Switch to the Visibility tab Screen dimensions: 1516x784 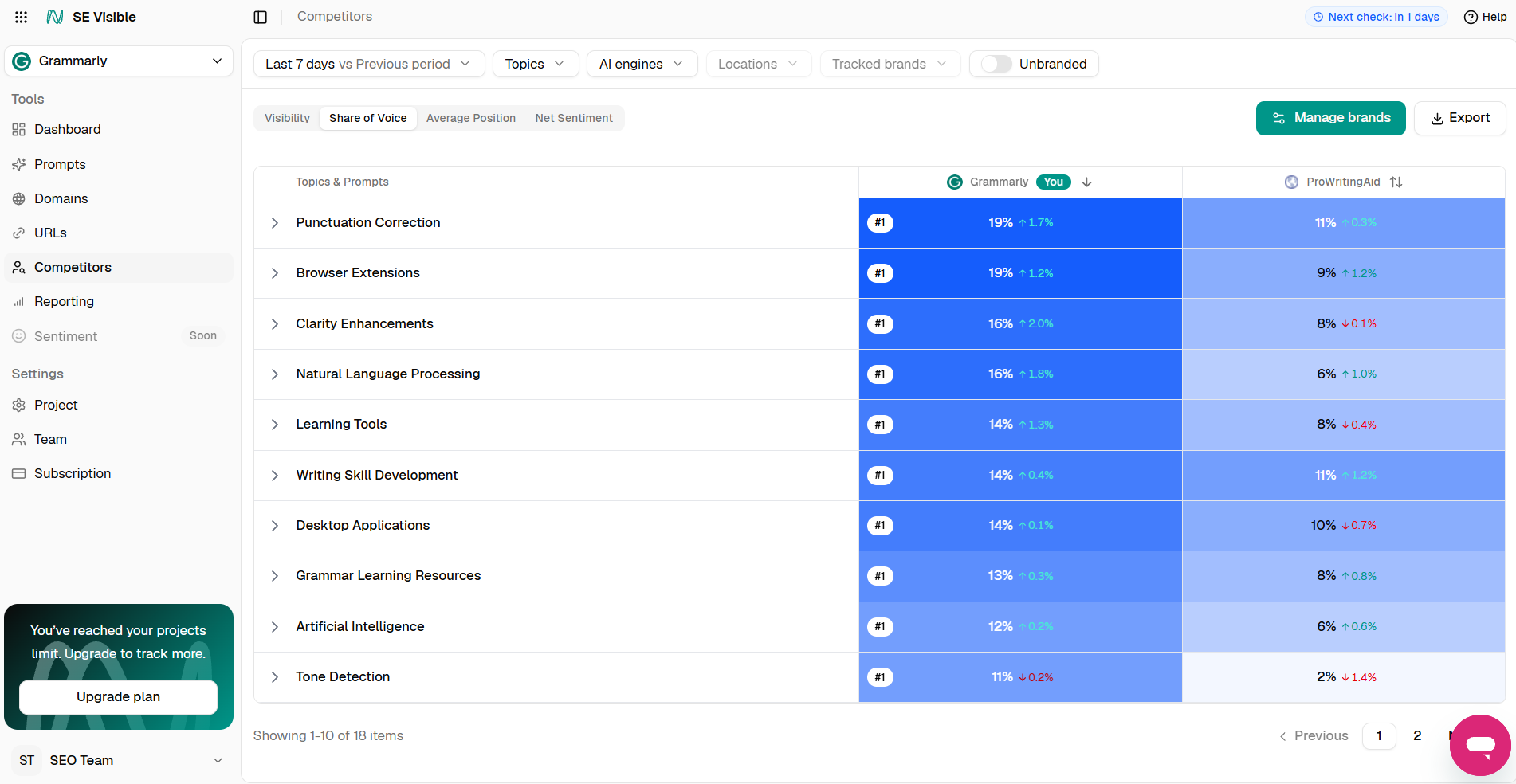tap(287, 118)
